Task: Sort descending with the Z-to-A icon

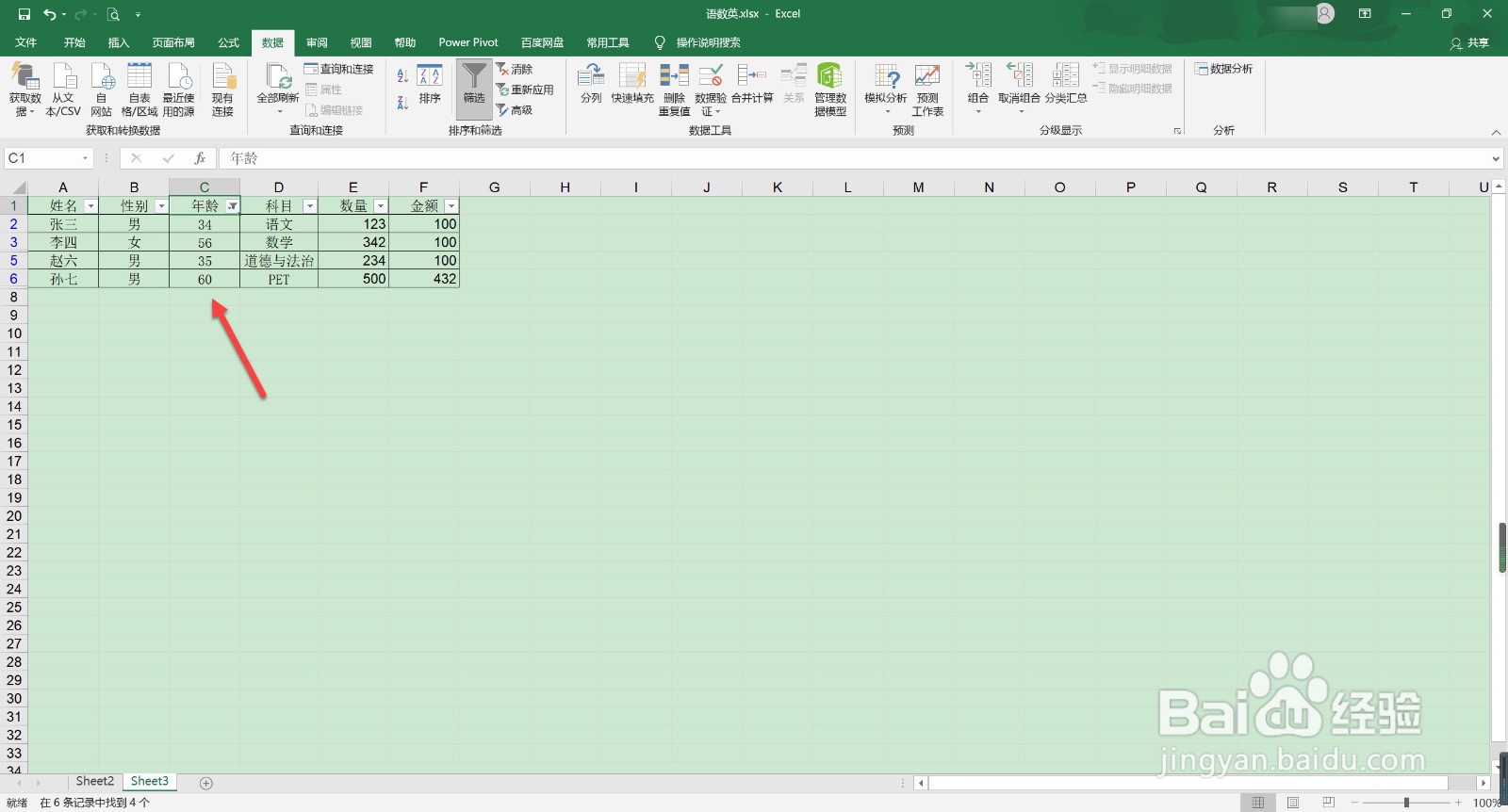Action: (x=402, y=102)
